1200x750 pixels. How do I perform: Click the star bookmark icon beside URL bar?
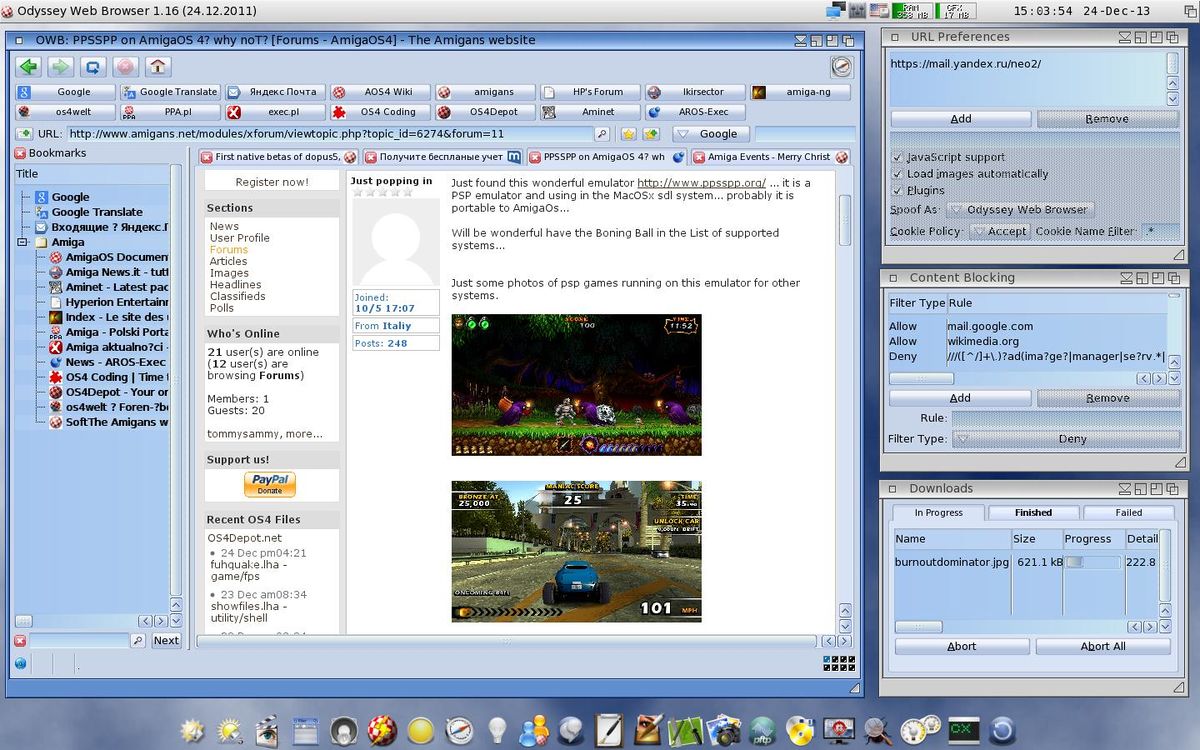coord(628,133)
